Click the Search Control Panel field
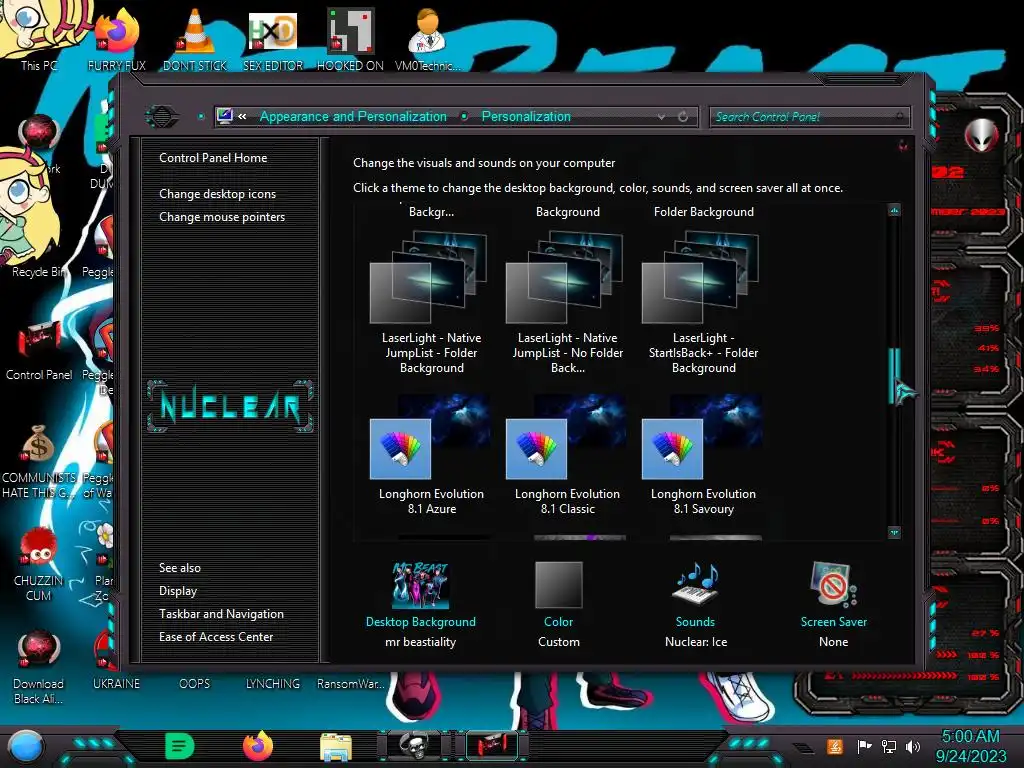This screenshot has height=768, width=1024. (x=808, y=117)
